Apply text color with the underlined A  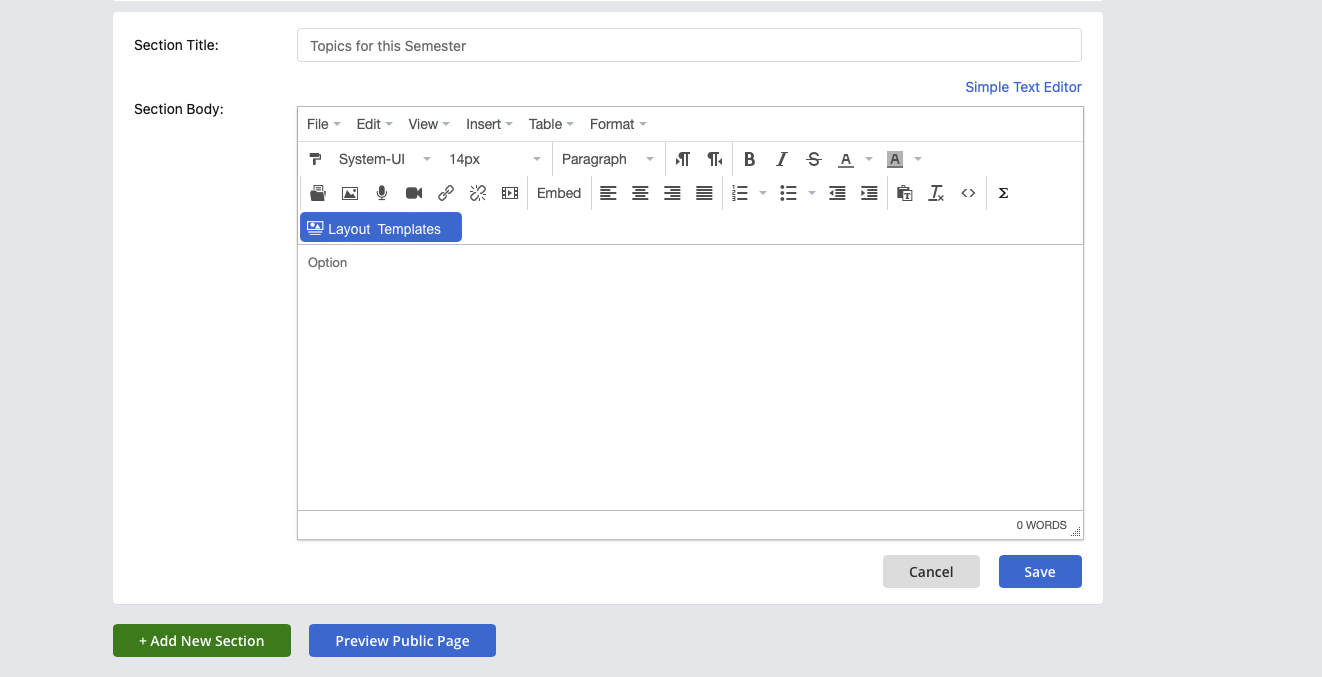pyautogui.click(x=846, y=159)
